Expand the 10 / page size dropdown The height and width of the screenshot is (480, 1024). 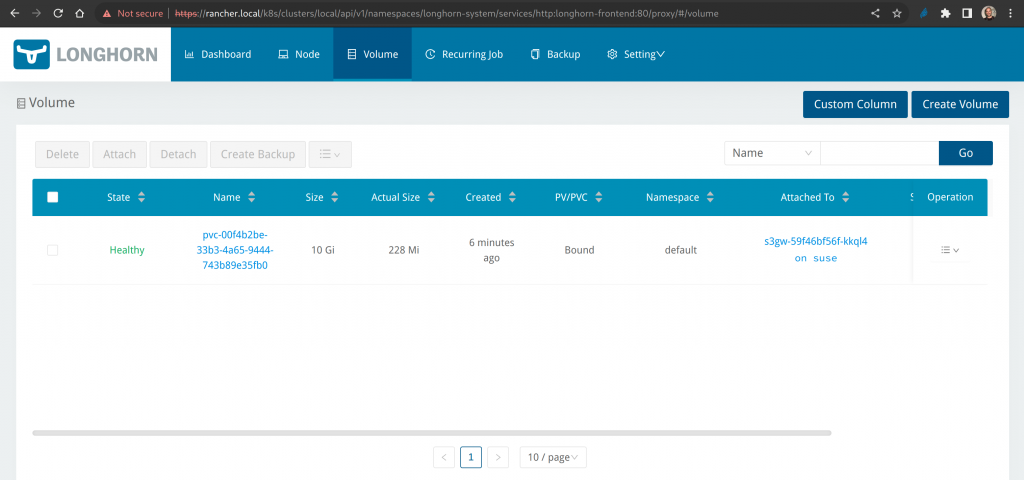[553, 457]
